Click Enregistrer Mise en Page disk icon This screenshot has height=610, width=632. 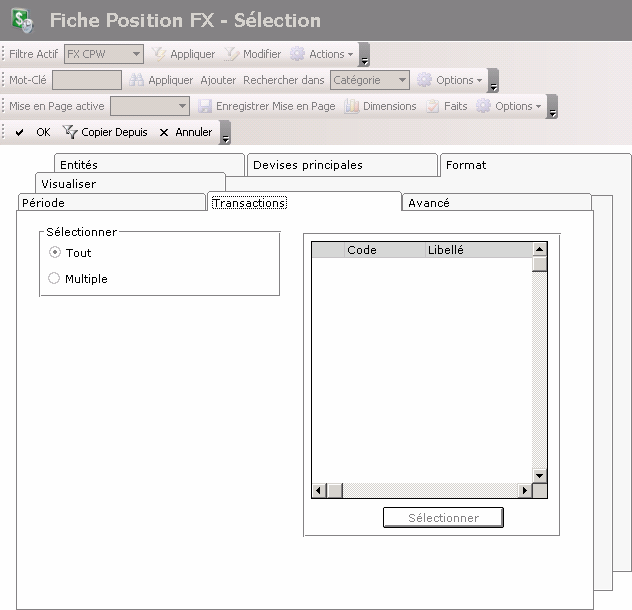coord(205,106)
